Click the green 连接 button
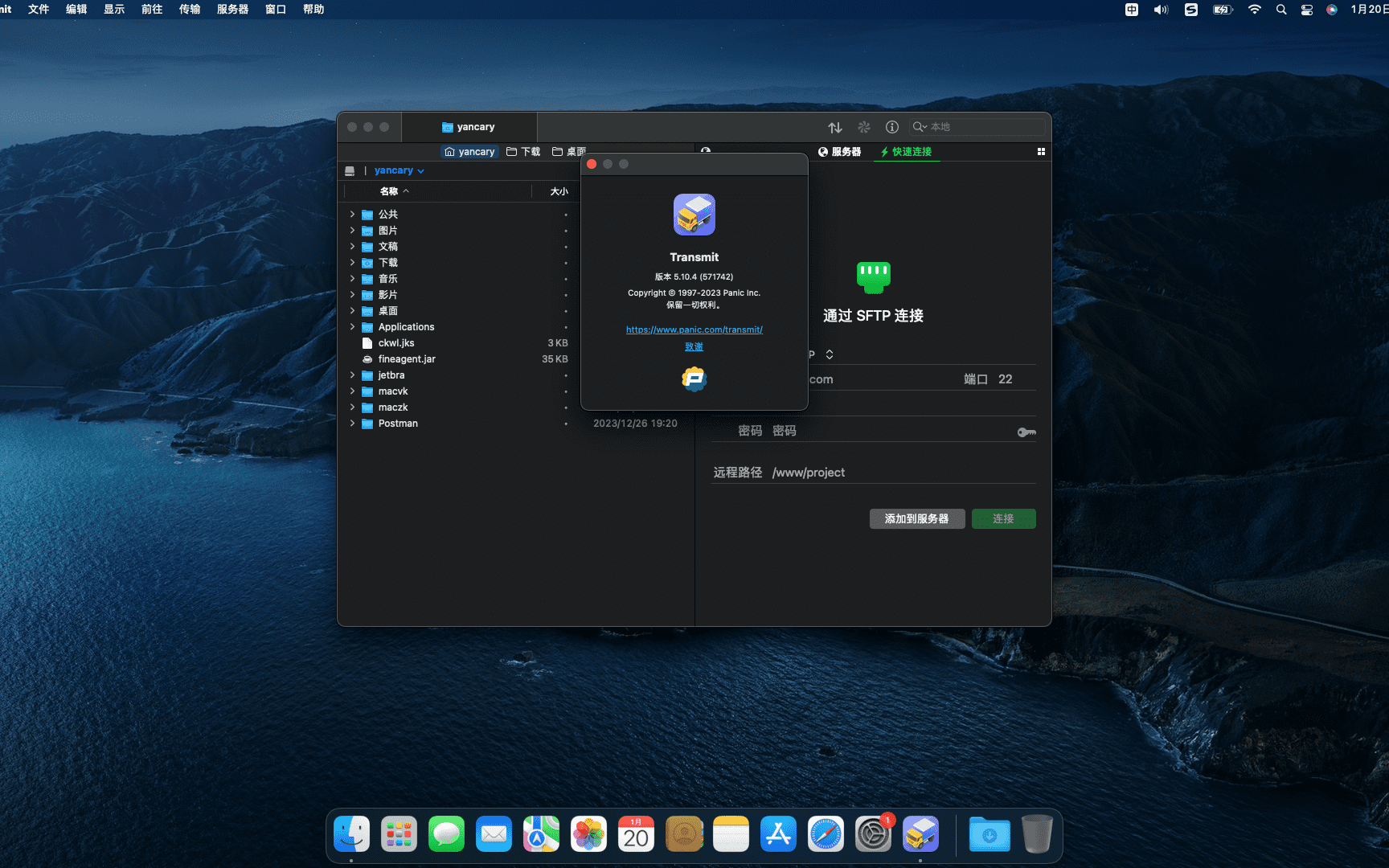The width and height of the screenshot is (1389, 868). tap(1004, 519)
